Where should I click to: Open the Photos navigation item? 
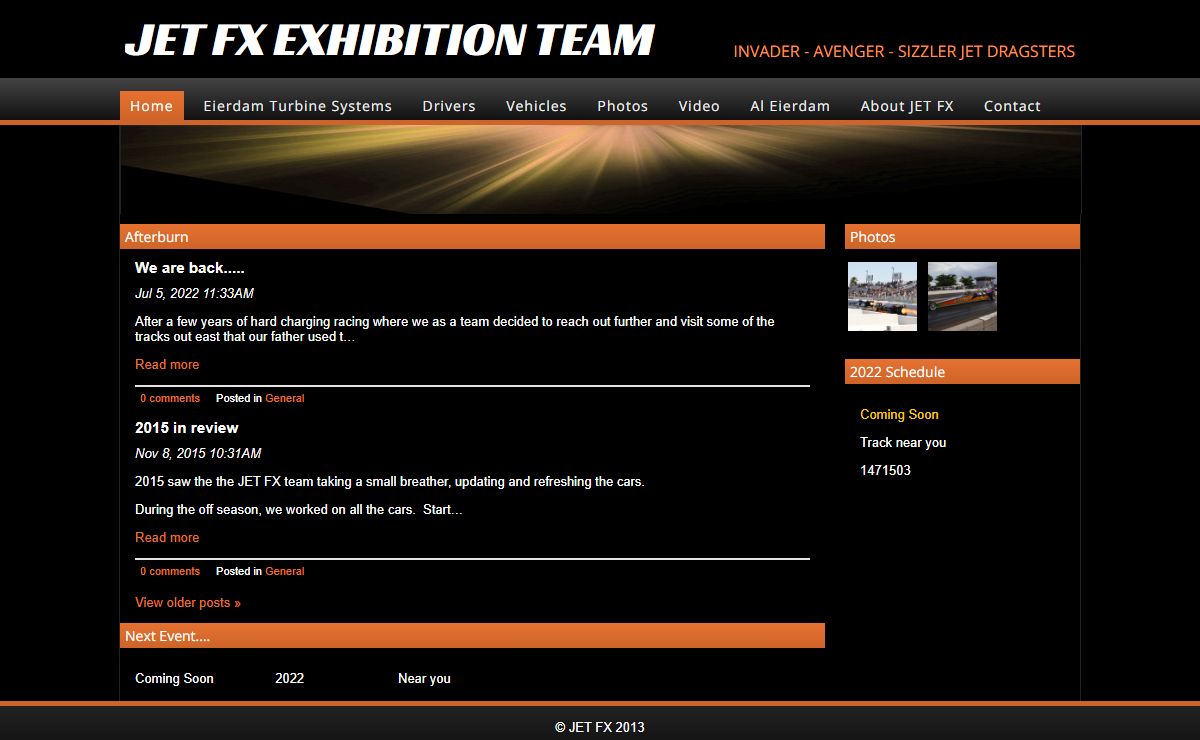click(622, 106)
